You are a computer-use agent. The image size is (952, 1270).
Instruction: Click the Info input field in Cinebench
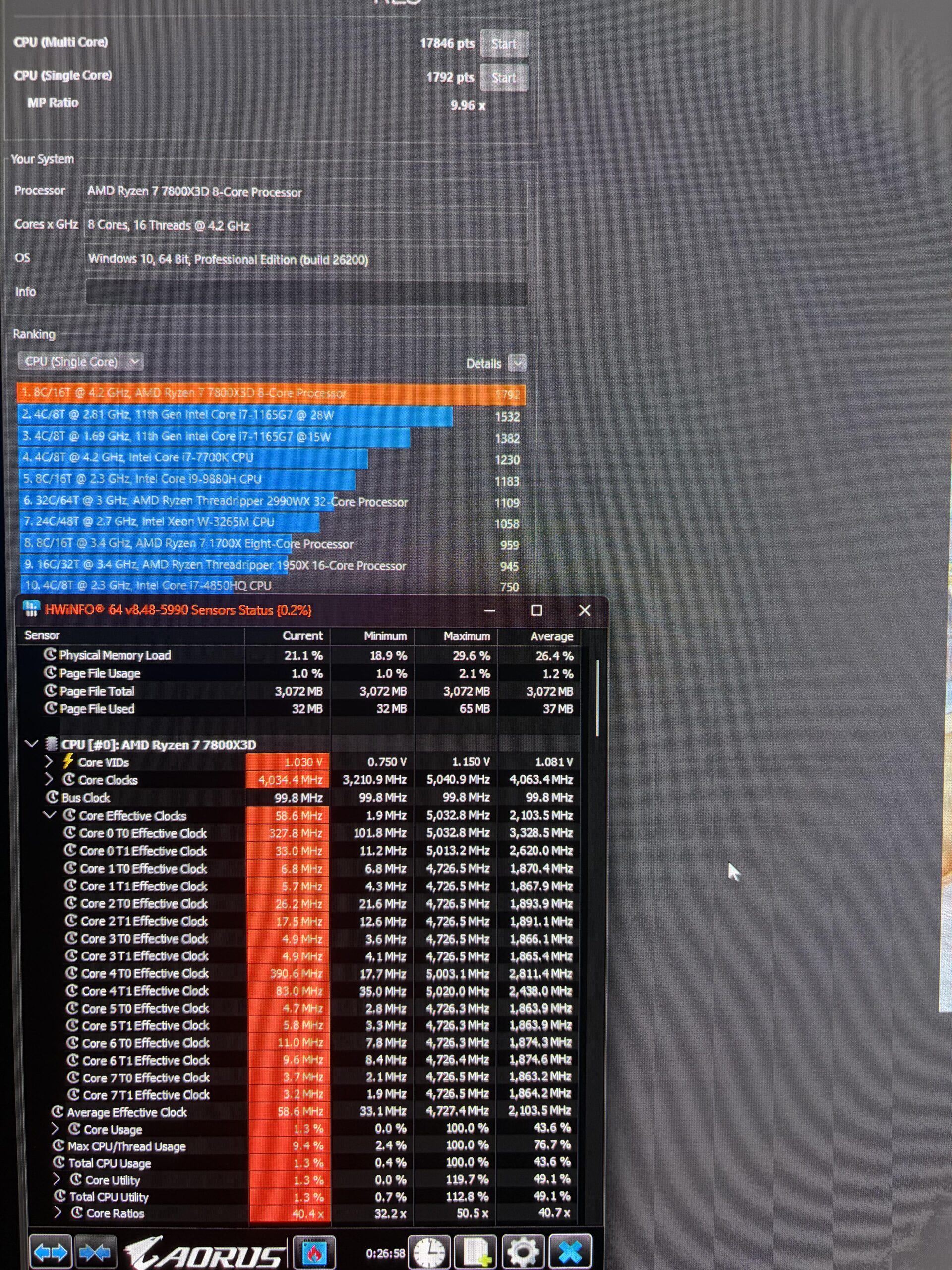(306, 293)
